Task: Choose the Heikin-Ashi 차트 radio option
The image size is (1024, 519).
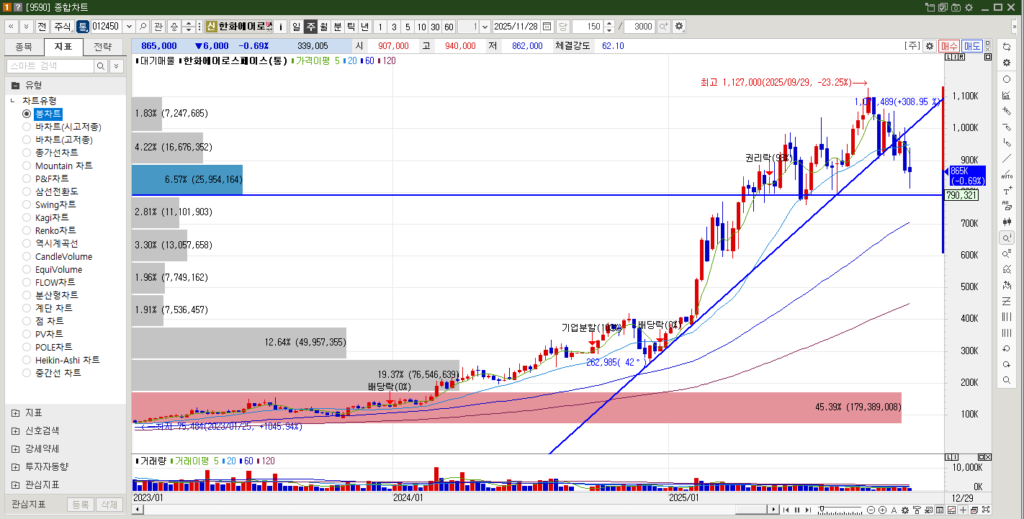Action: coord(66,360)
